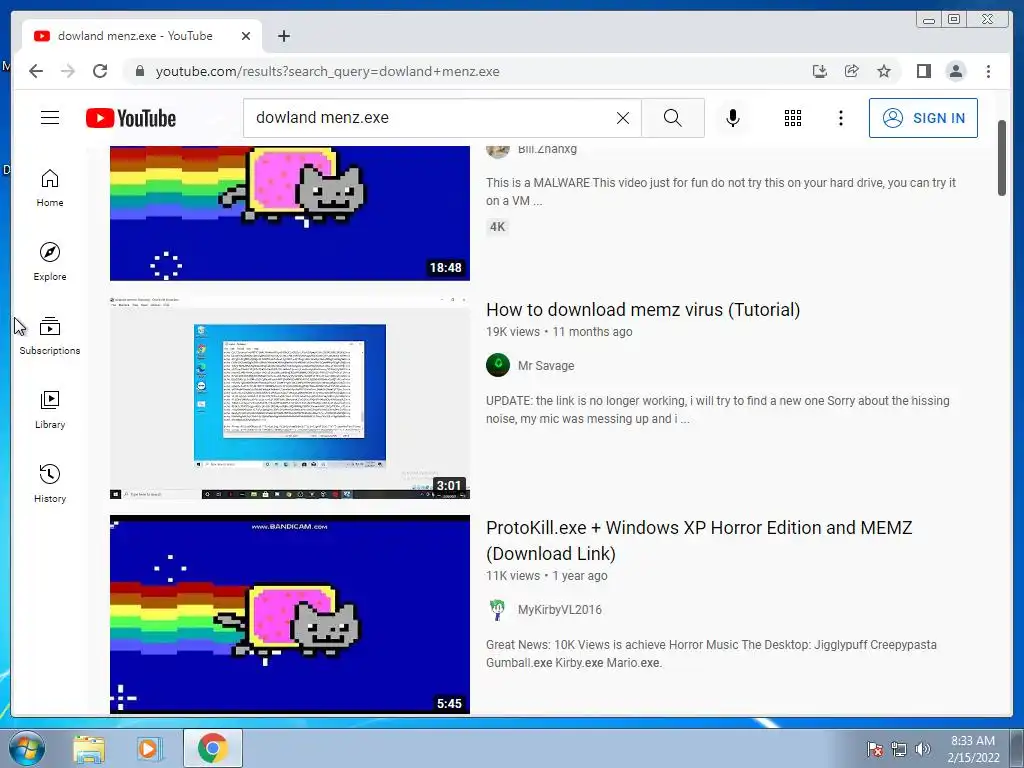The image size is (1024, 768).
Task: Open History in the sidebar
Action: (50, 484)
